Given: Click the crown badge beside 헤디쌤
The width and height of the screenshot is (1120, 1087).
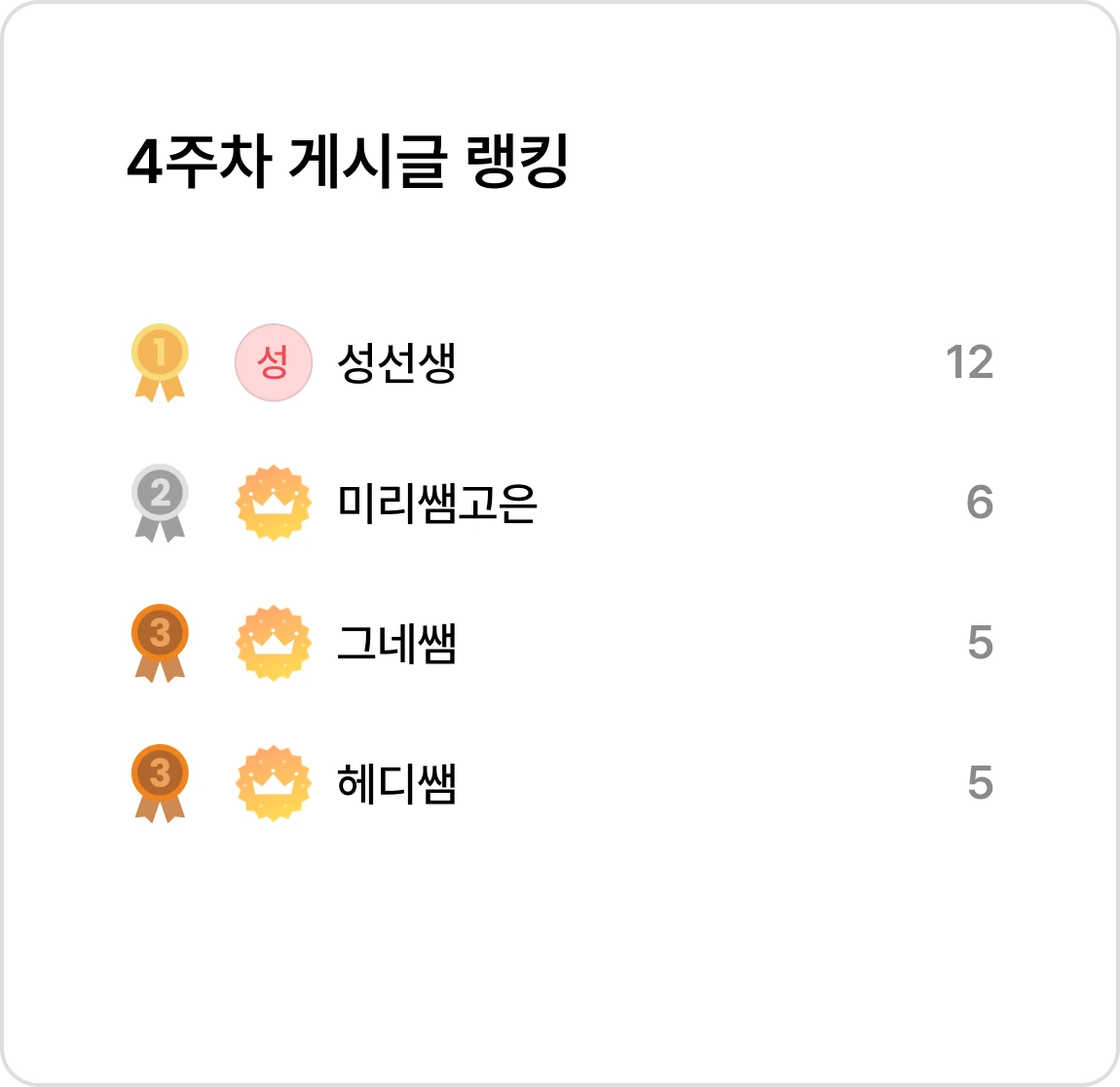Looking at the screenshot, I should click(x=274, y=783).
